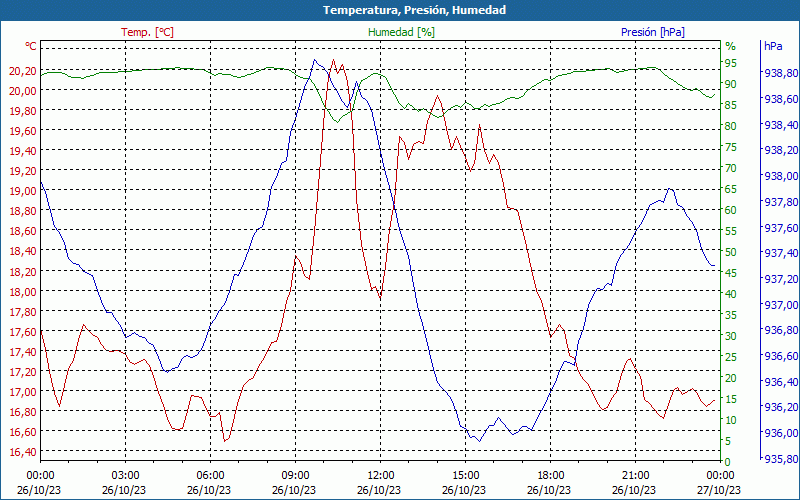Click the 18,00 temperature axis value
The width and height of the screenshot is (800, 500).
click(x=23, y=291)
